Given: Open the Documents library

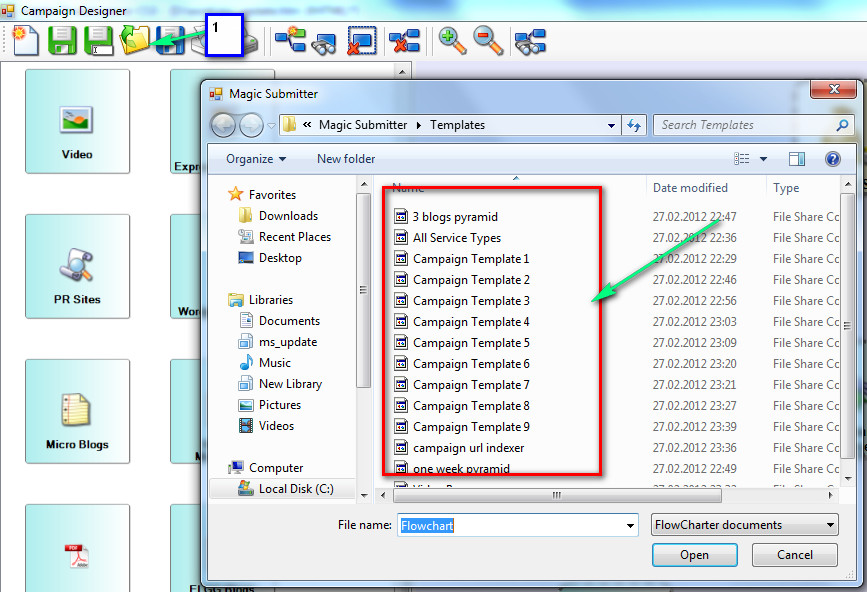Looking at the screenshot, I should click(x=279, y=321).
